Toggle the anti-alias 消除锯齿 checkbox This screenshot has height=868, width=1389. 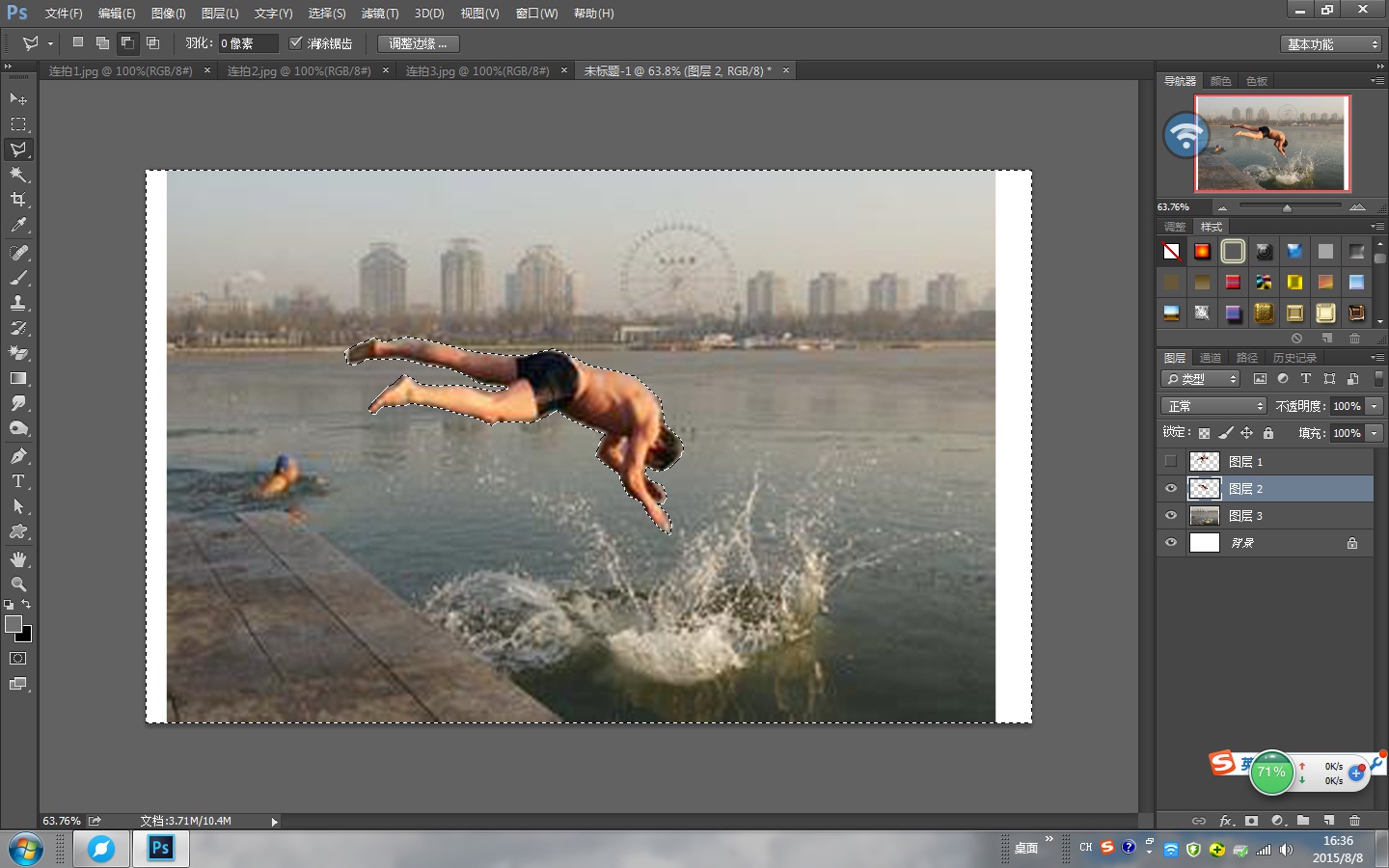coord(296,42)
